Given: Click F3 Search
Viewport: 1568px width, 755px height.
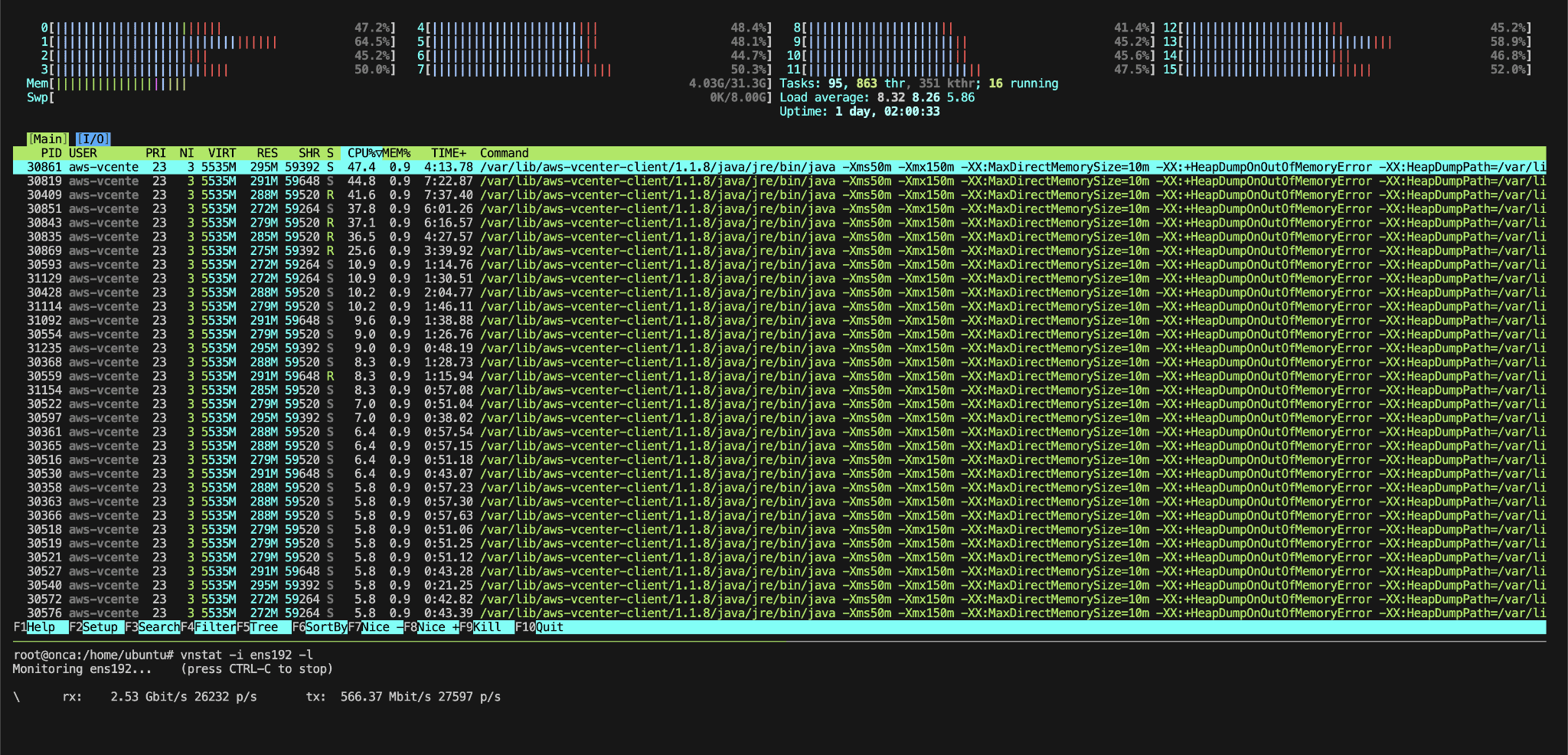Looking at the screenshot, I should point(152,627).
